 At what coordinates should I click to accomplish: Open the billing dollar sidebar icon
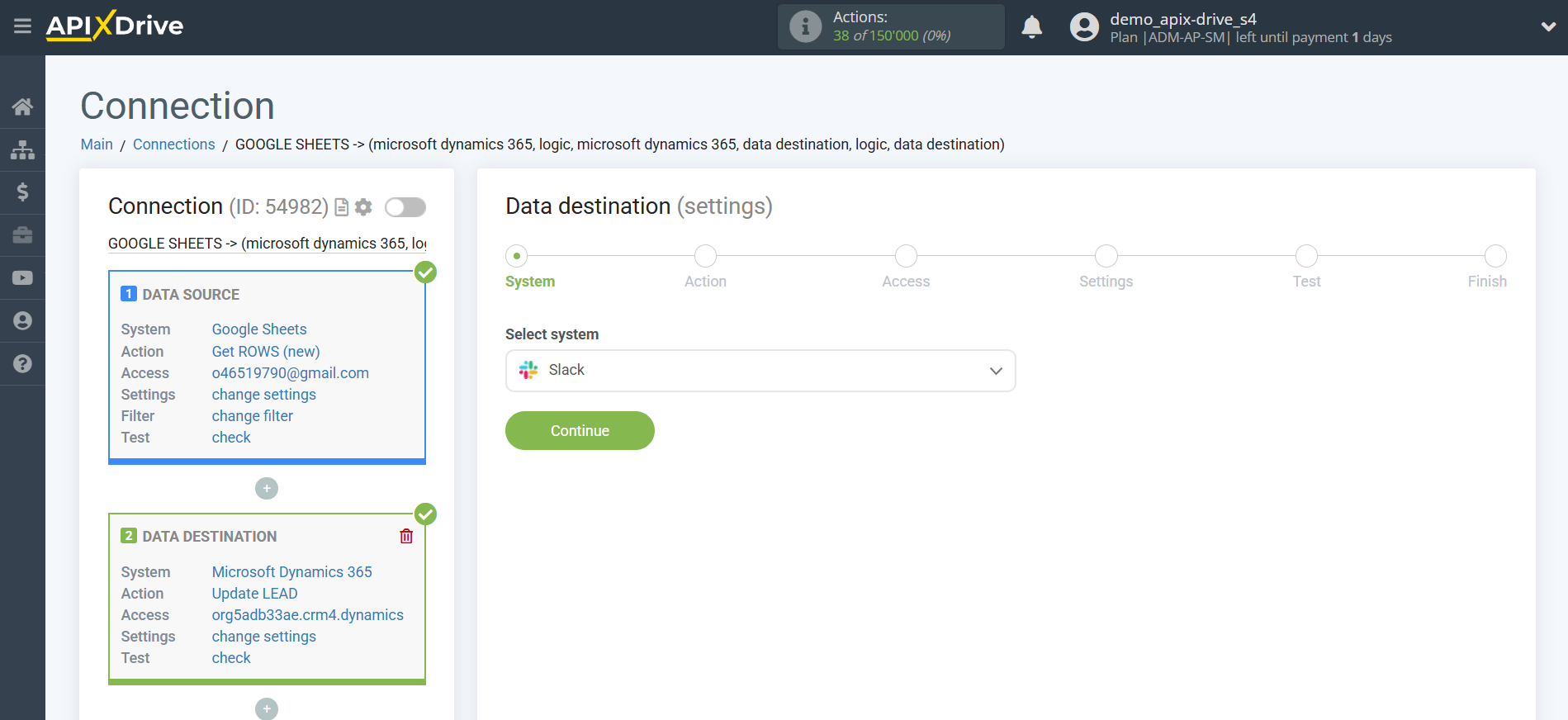click(x=22, y=192)
